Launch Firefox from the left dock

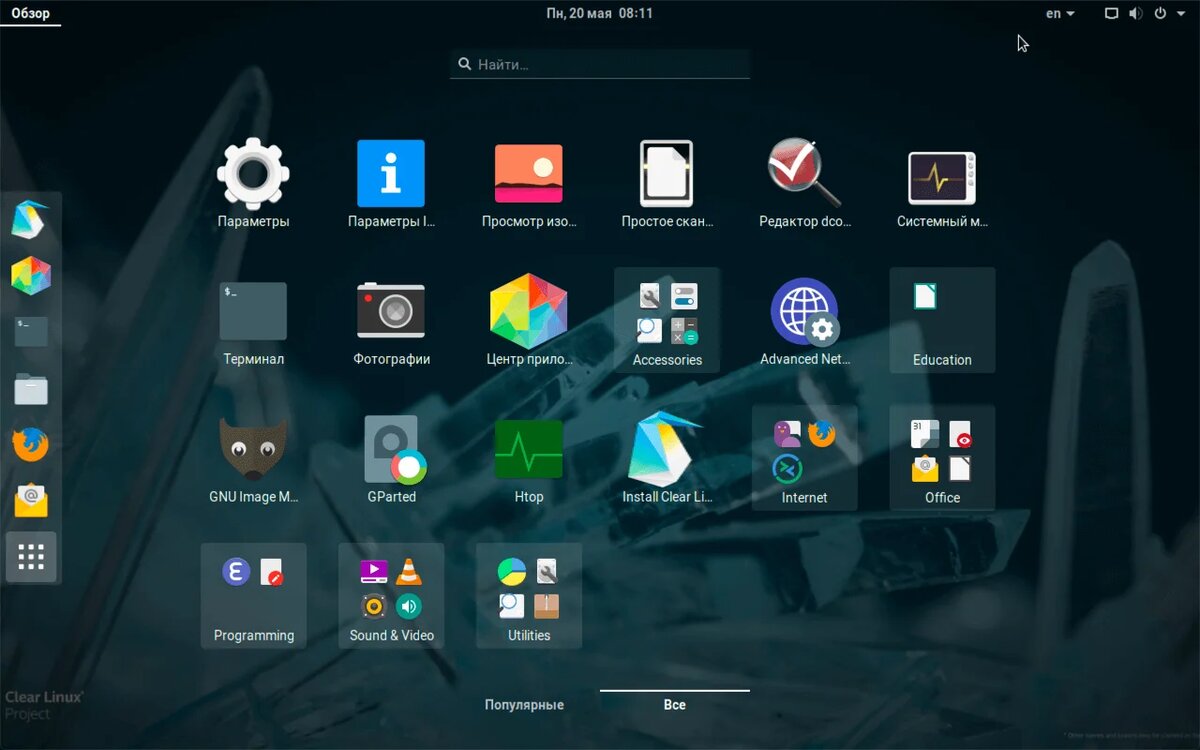(31, 445)
